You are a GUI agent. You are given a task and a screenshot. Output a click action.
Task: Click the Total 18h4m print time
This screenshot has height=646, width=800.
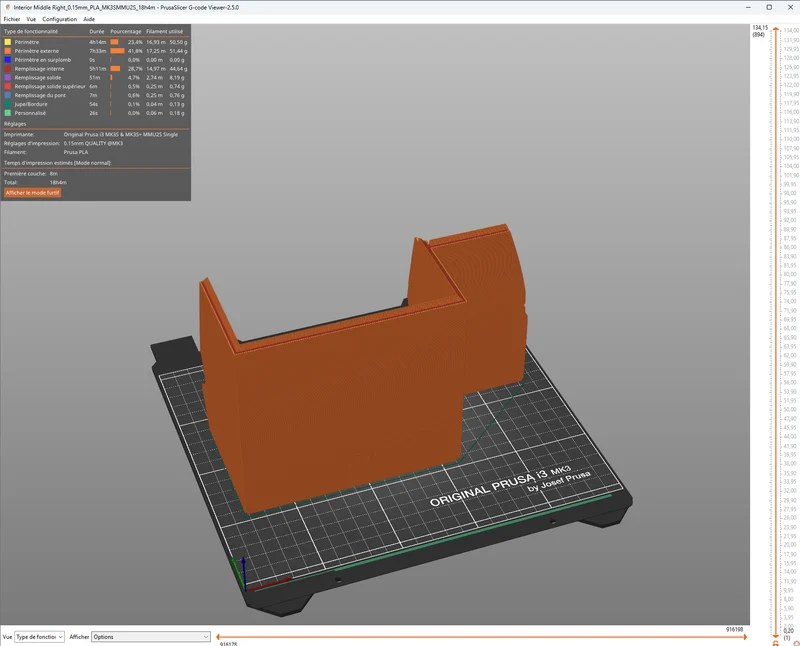tap(58, 182)
